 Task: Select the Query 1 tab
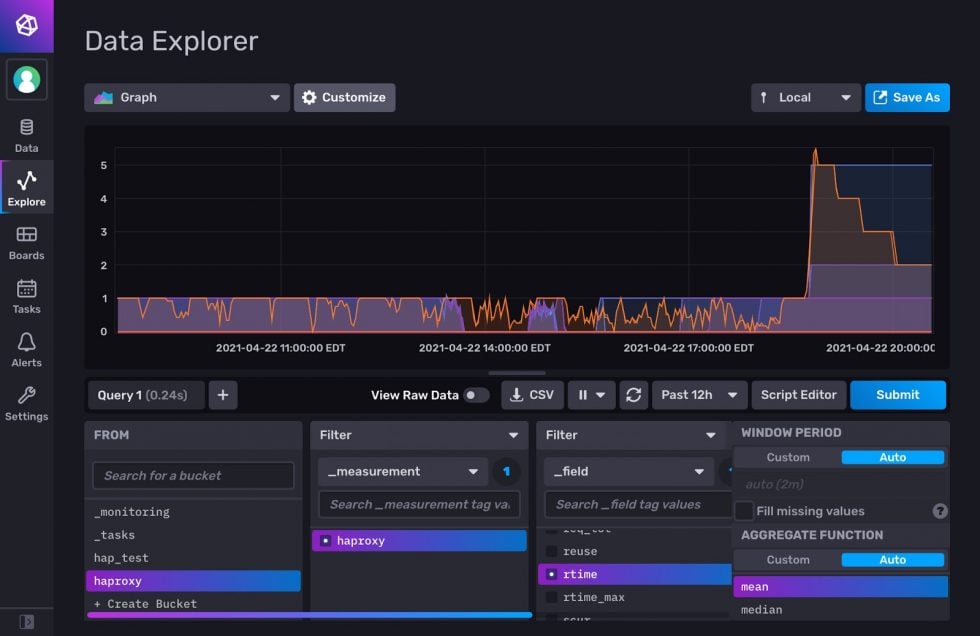pos(146,395)
